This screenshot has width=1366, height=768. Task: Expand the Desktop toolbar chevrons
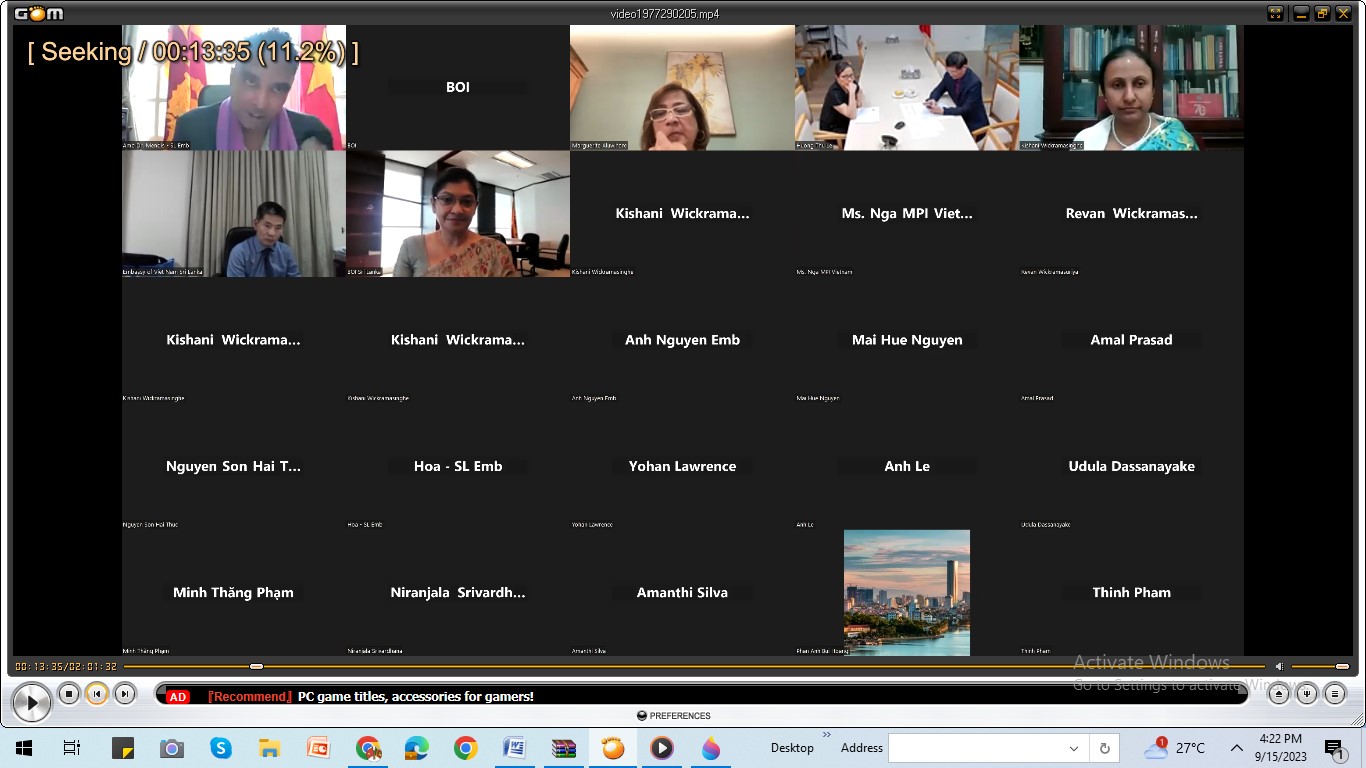point(827,735)
